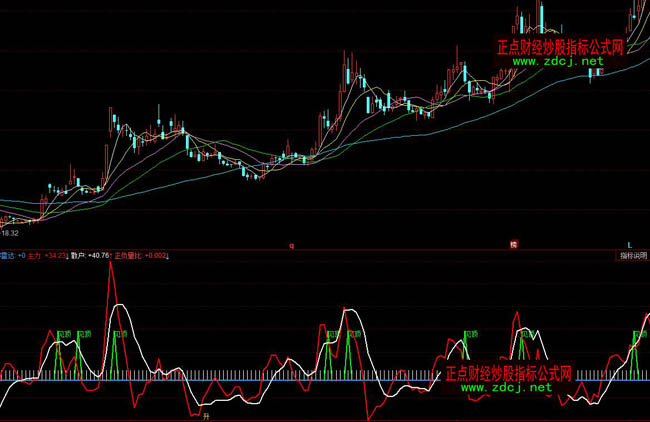Image resolution: width=650 pixels, height=422 pixels.
Task: Open the www.zdcj.net link in the lower watermark
Action: (x=505, y=387)
